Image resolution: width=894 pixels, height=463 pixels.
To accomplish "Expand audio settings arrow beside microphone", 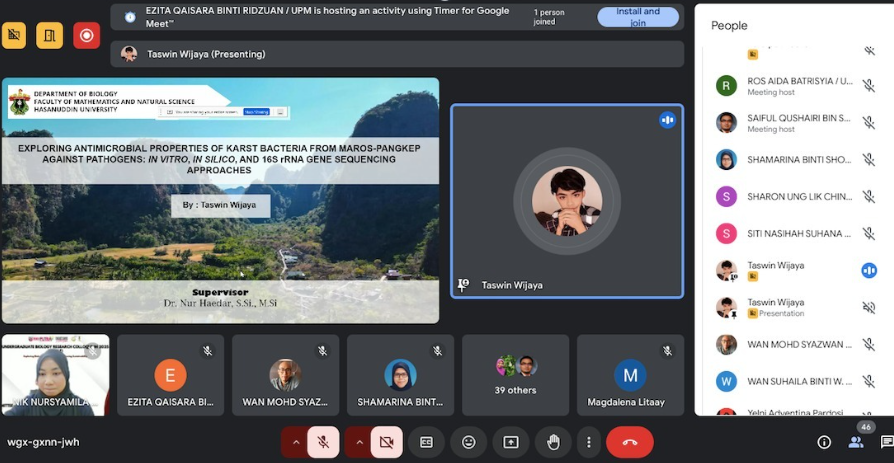I will point(295,442).
